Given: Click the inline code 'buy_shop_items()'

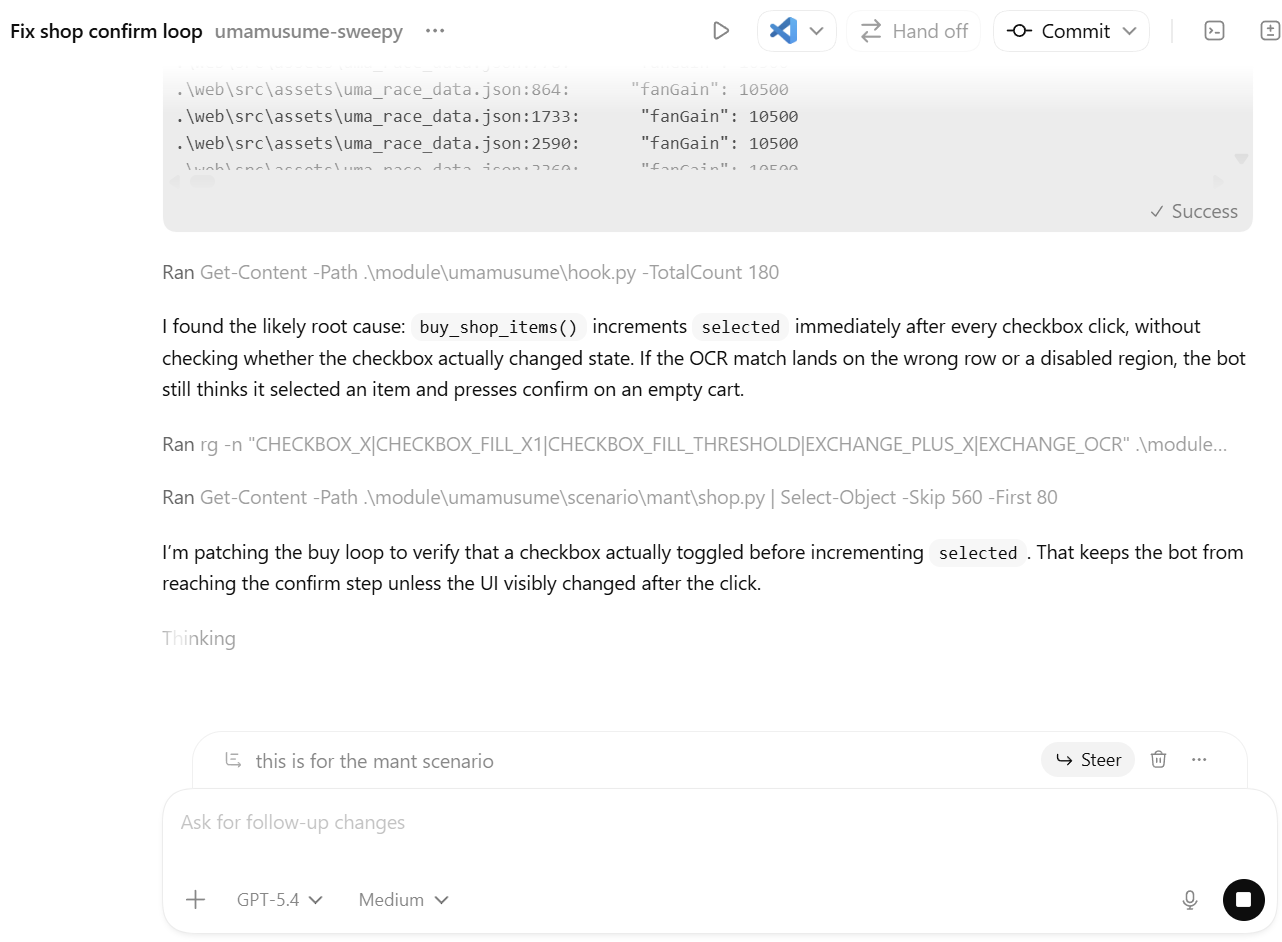Looking at the screenshot, I should click(498, 327).
